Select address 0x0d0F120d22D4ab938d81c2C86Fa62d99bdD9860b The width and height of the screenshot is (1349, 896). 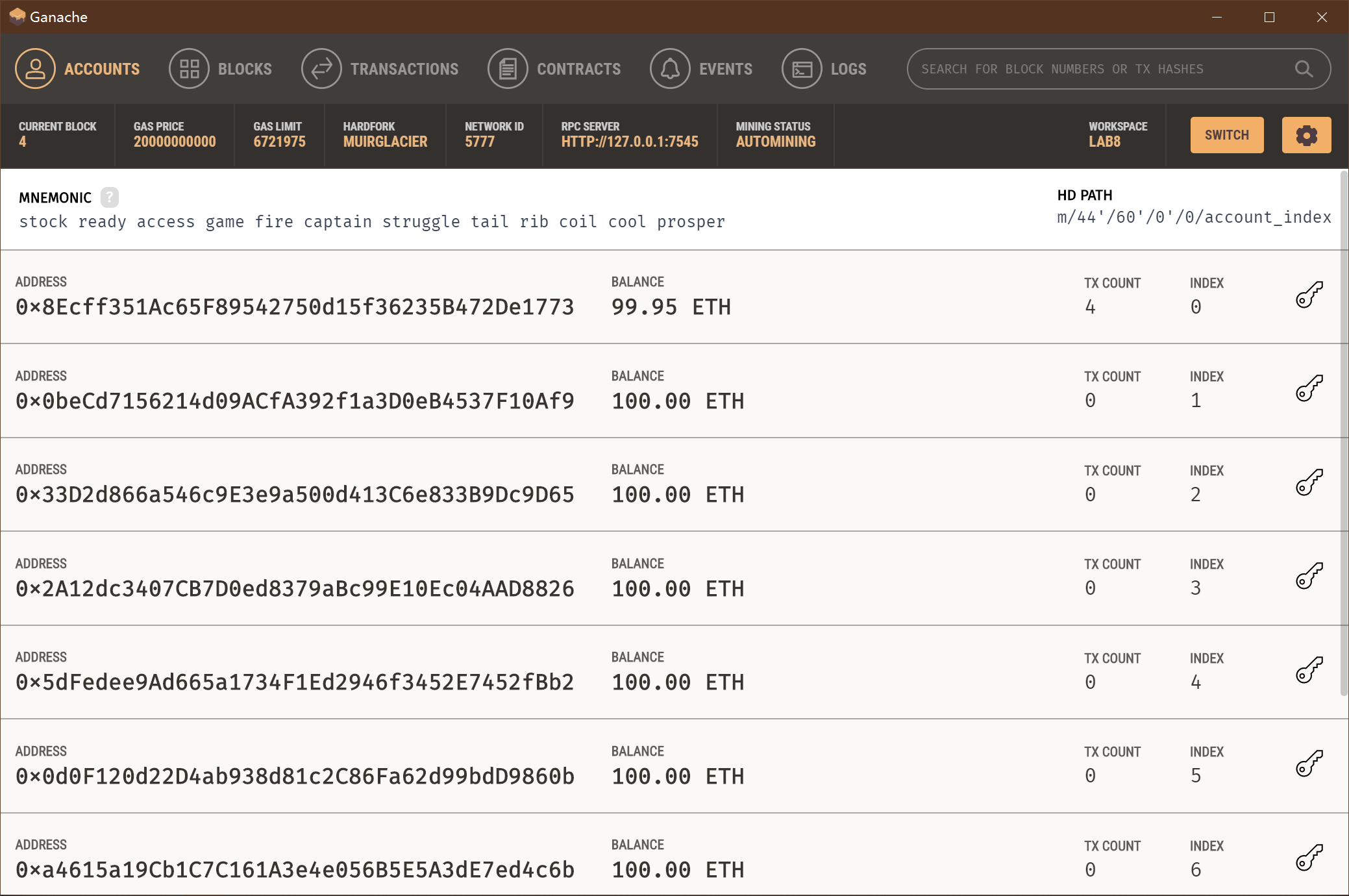(x=295, y=777)
